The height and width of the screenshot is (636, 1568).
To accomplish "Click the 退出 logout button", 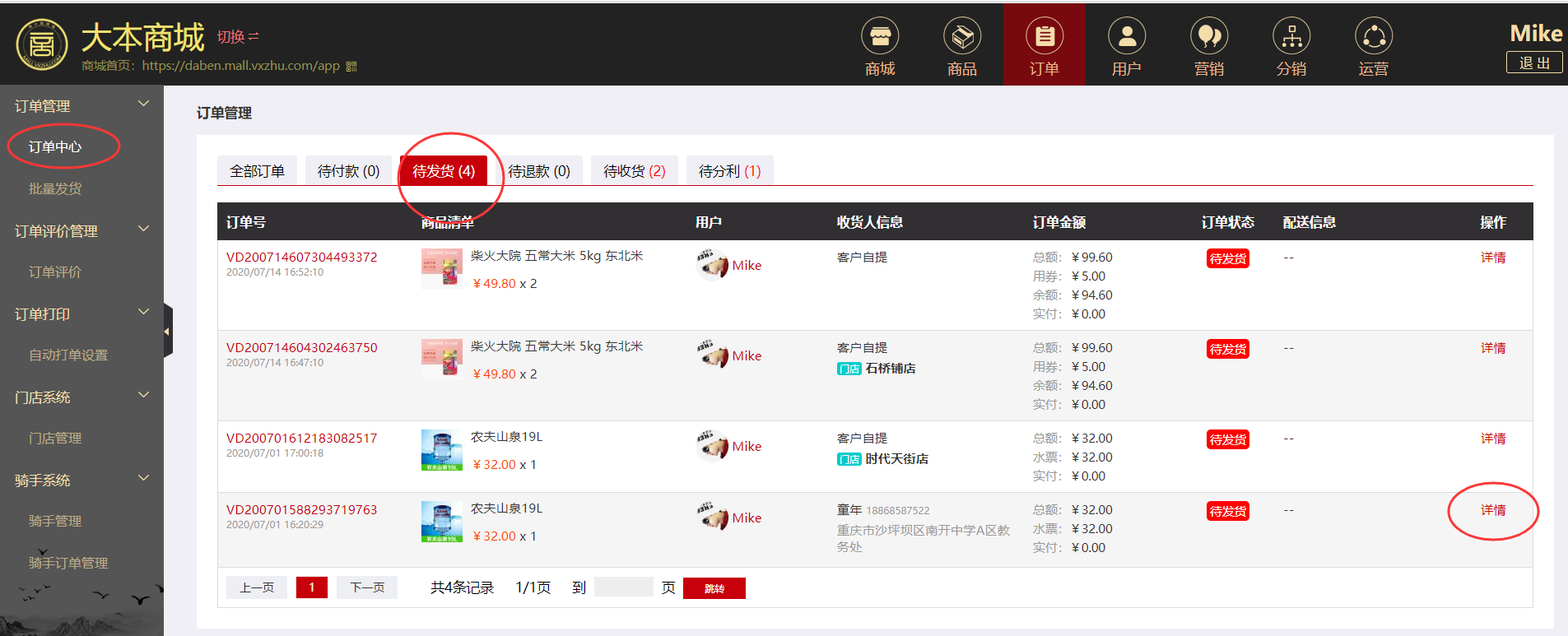I will pos(1533,63).
